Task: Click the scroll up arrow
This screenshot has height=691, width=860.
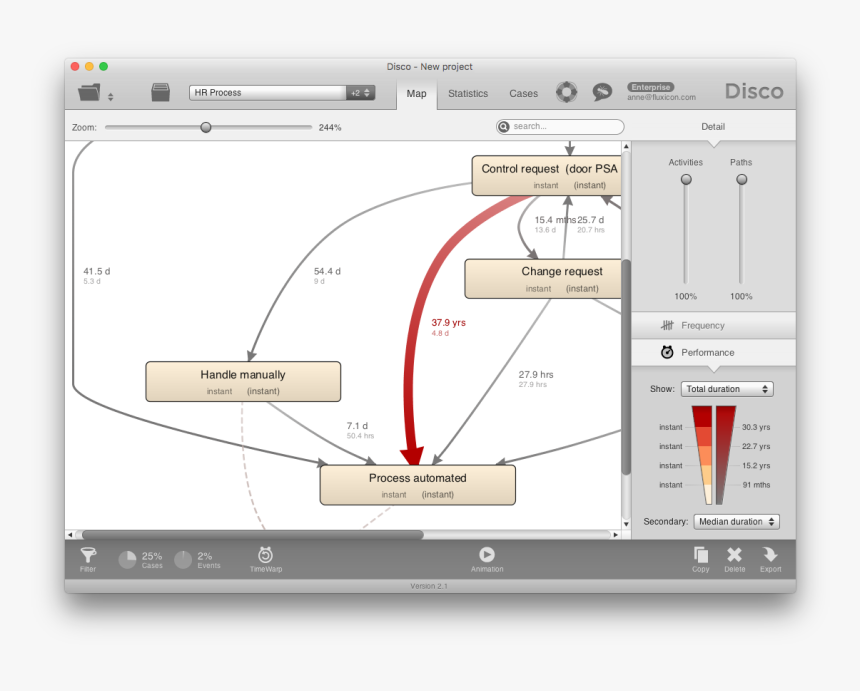Action: pos(626,146)
